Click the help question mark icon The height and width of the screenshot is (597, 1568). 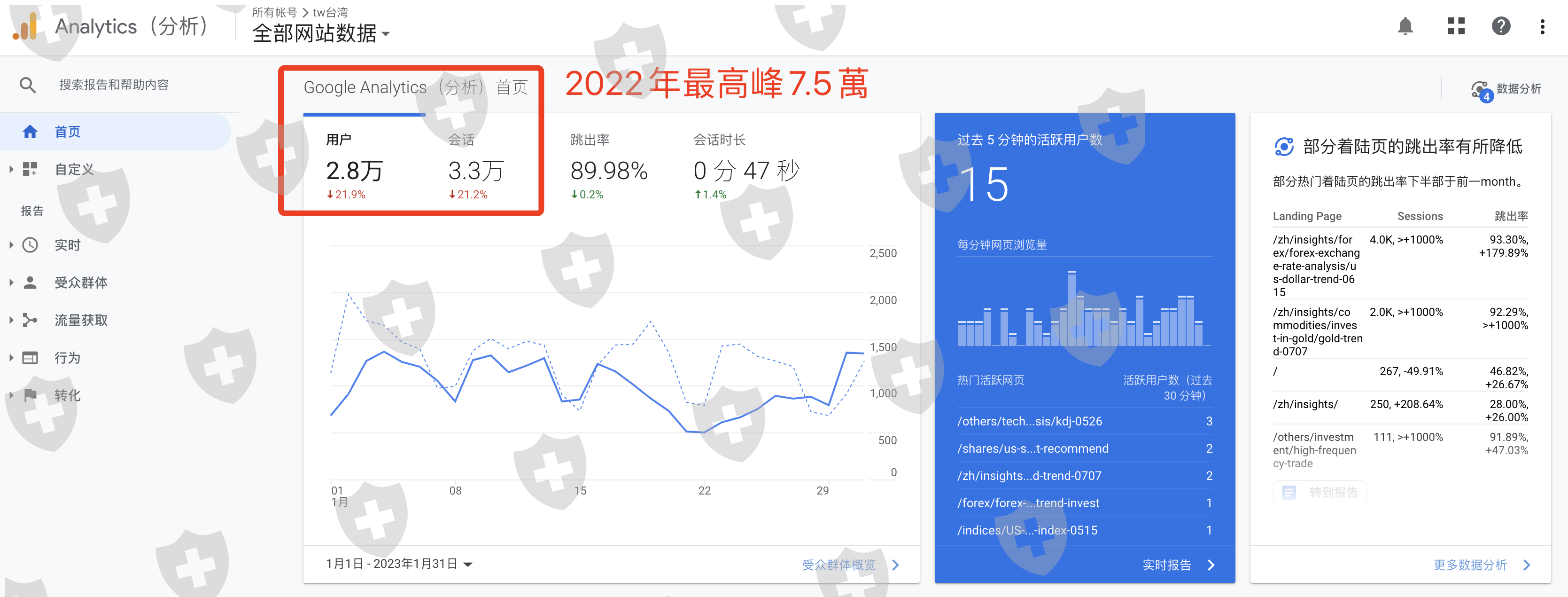click(1500, 26)
